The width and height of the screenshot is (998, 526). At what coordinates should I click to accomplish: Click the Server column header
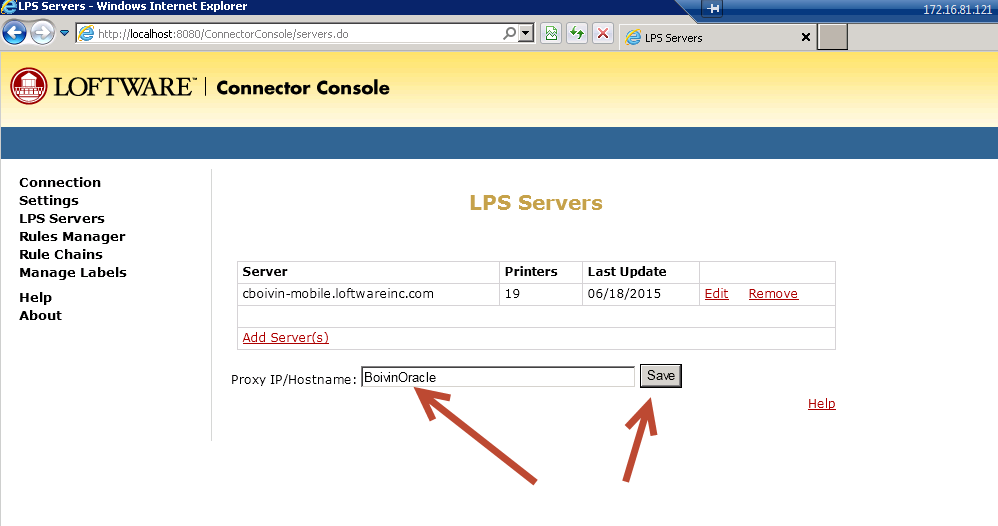click(x=369, y=272)
